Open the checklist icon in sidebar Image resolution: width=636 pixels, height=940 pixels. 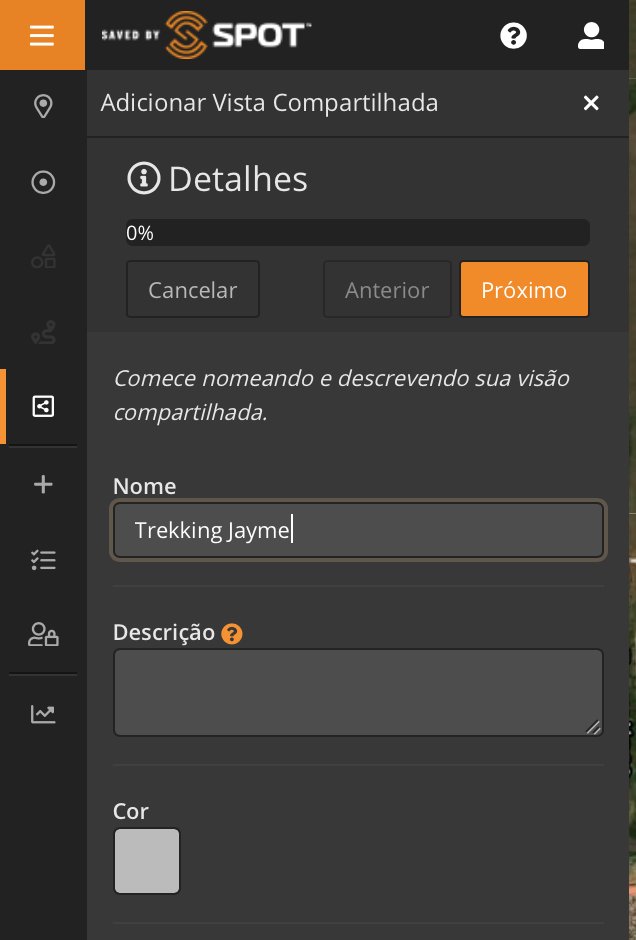[x=43, y=560]
